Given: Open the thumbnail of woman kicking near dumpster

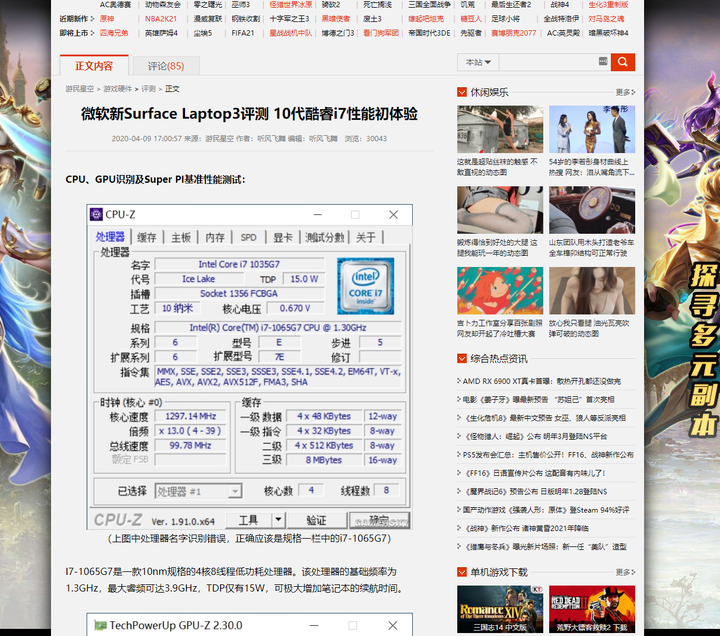Looking at the screenshot, I should (500, 129).
